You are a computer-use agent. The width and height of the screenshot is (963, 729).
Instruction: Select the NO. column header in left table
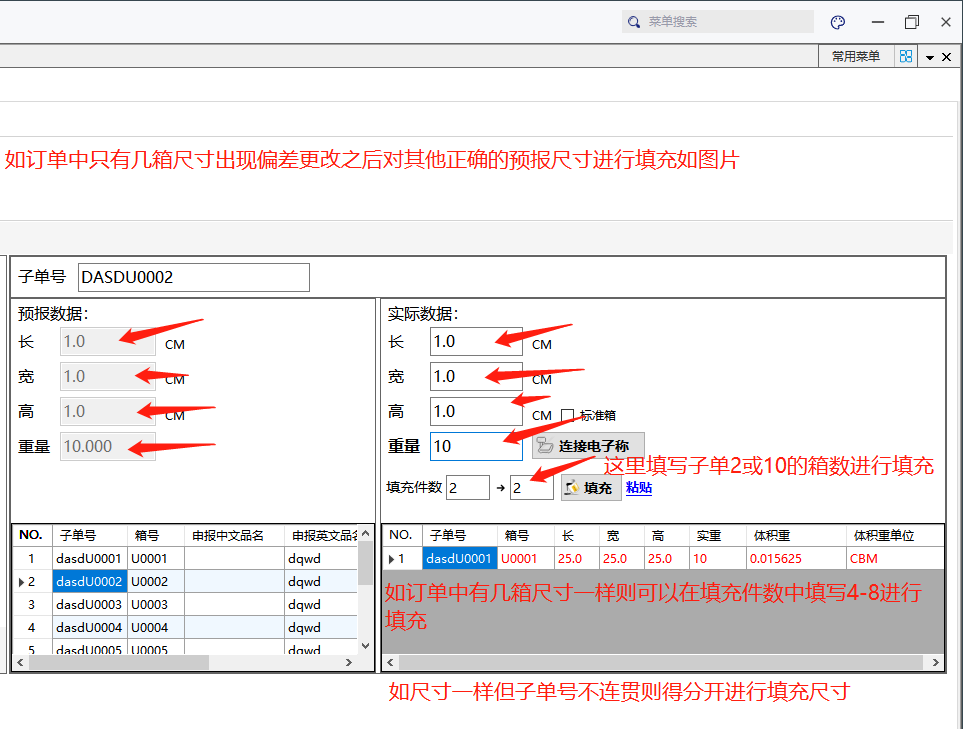point(31,535)
